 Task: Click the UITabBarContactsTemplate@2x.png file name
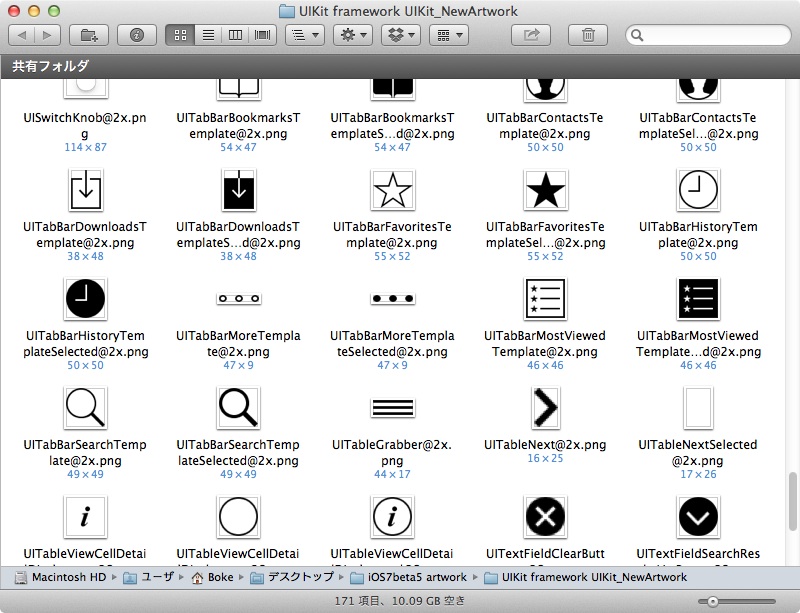pyautogui.click(x=545, y=126)
